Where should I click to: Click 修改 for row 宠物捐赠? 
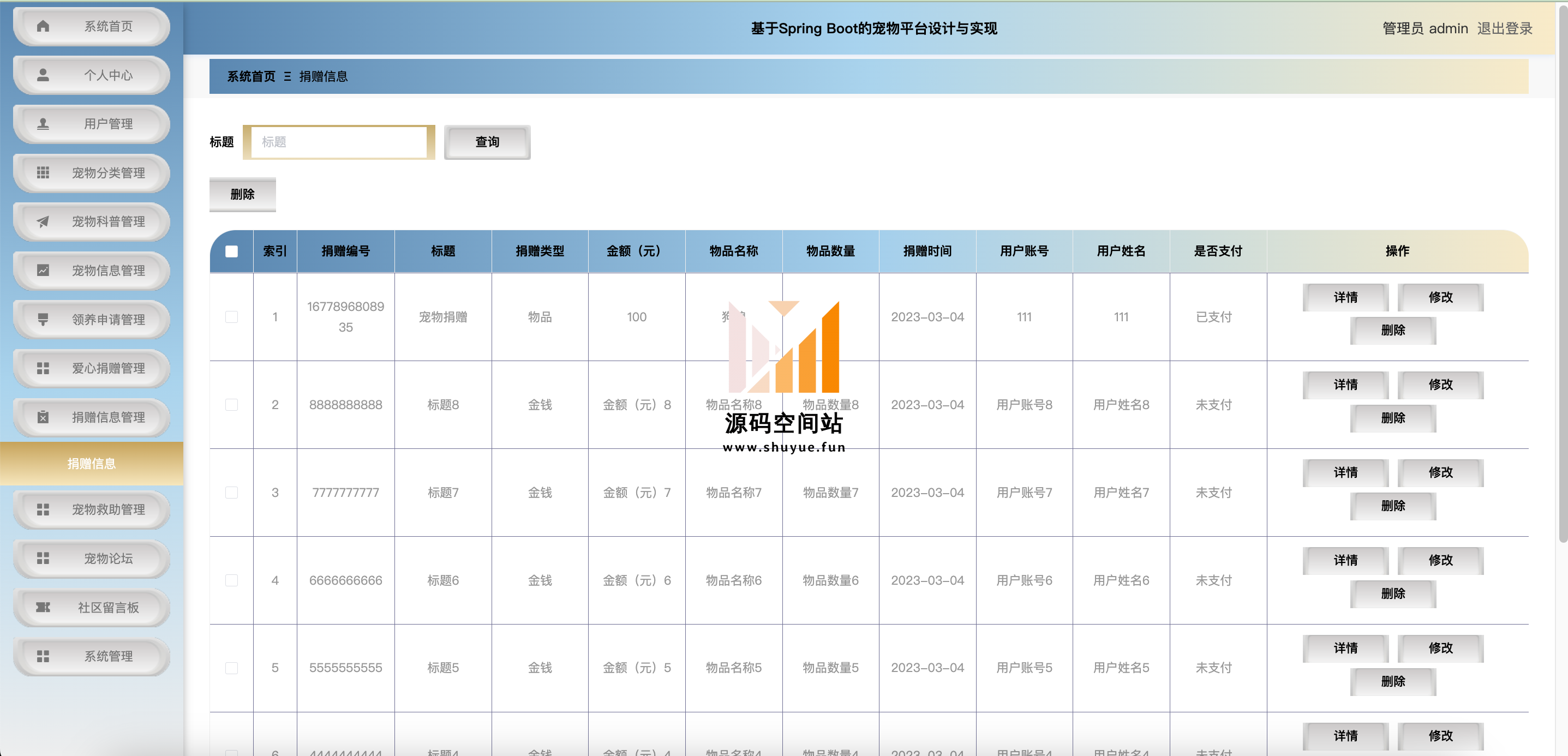pos(1440,297)
